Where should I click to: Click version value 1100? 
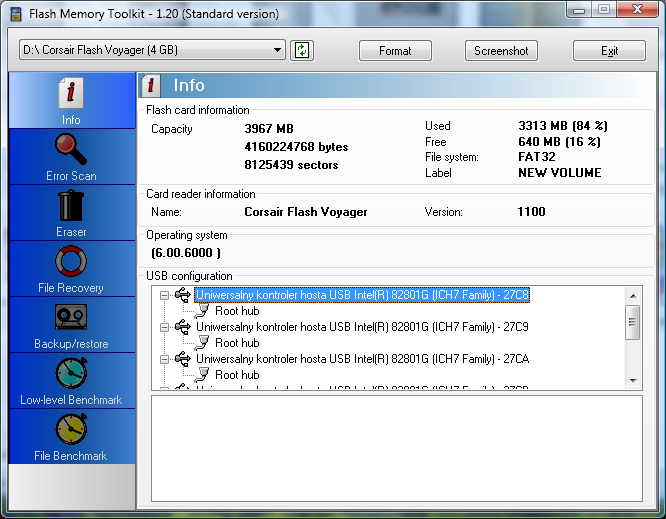tap(531, 212)
